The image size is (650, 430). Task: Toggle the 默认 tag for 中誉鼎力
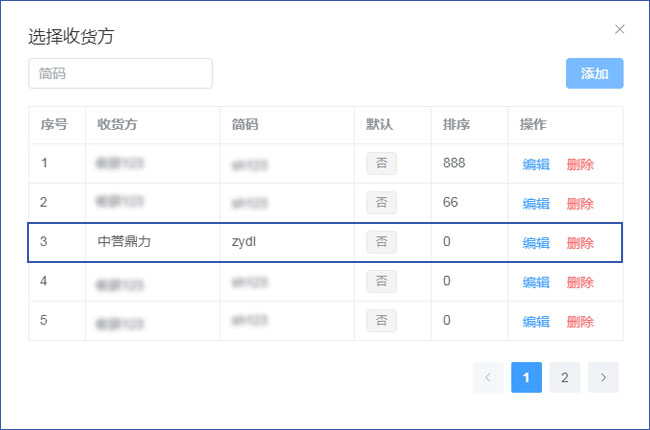click(381, 242)
